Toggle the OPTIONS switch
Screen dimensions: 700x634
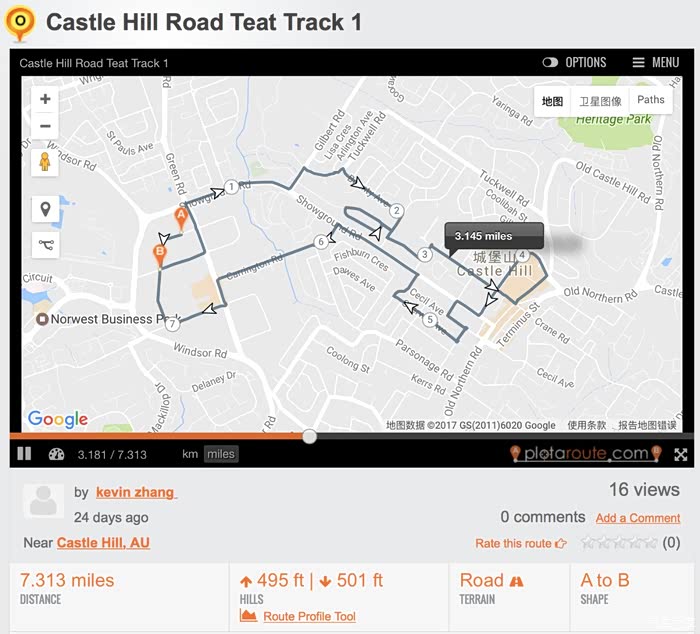pyautogui.click(x=550, y=62)
